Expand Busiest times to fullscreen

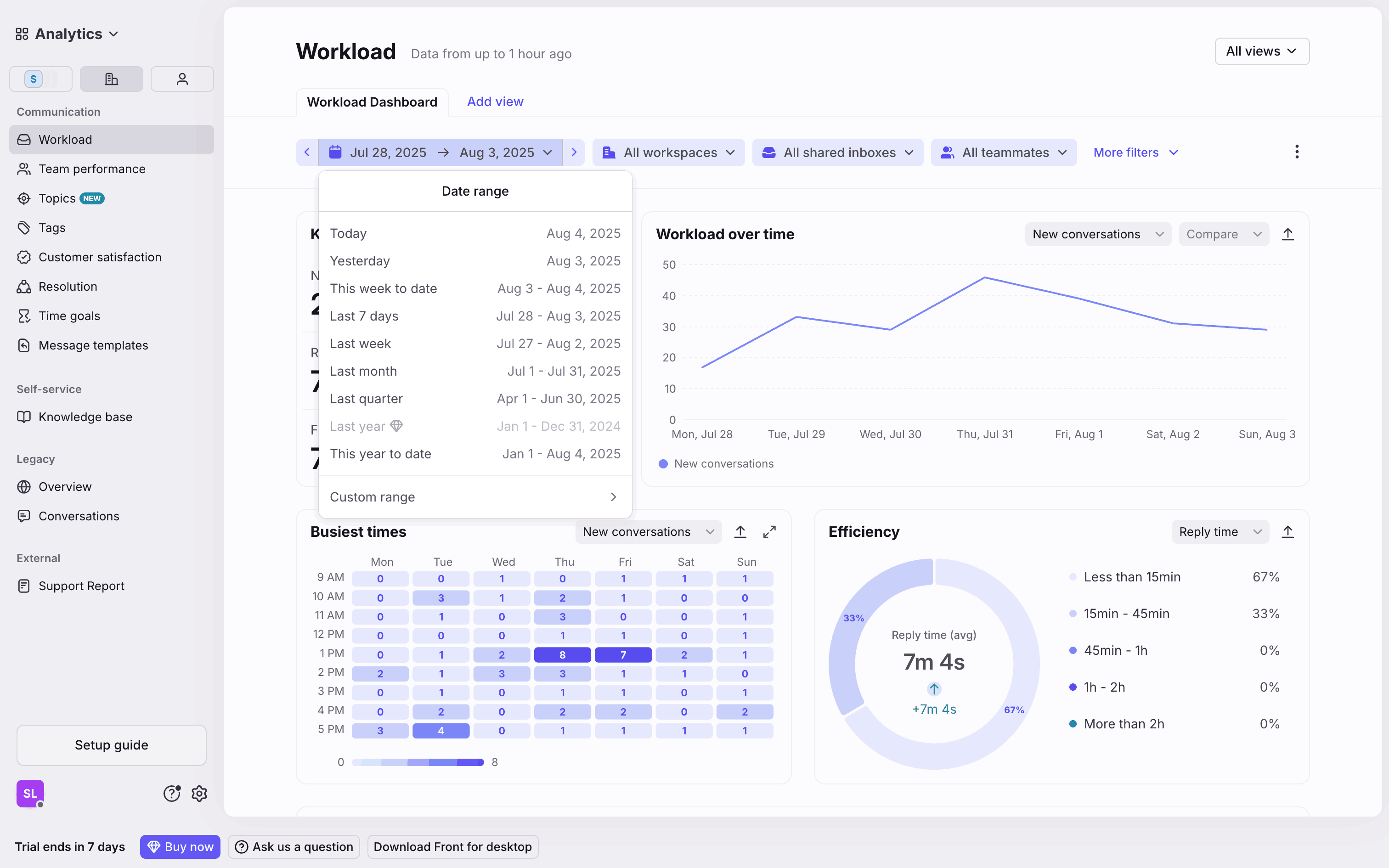point(769,532)
